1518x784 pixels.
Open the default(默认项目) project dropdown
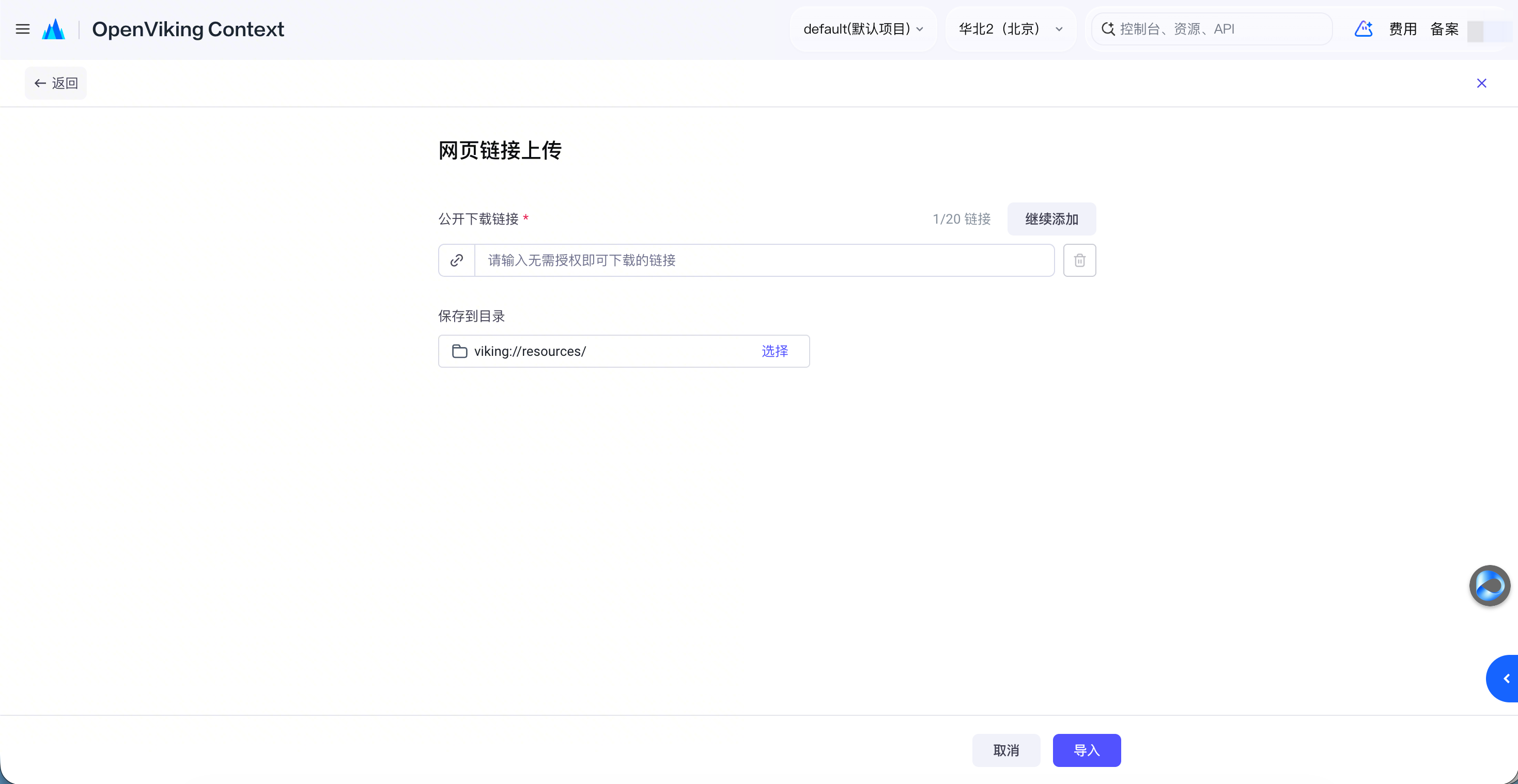click(863, 29)
